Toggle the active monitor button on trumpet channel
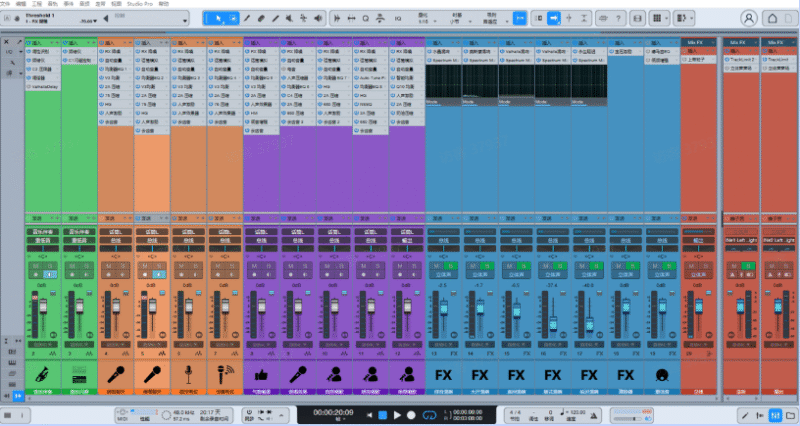Image resolution: width=800 pixels, height=426 pixels. click(x=50, y=274)
